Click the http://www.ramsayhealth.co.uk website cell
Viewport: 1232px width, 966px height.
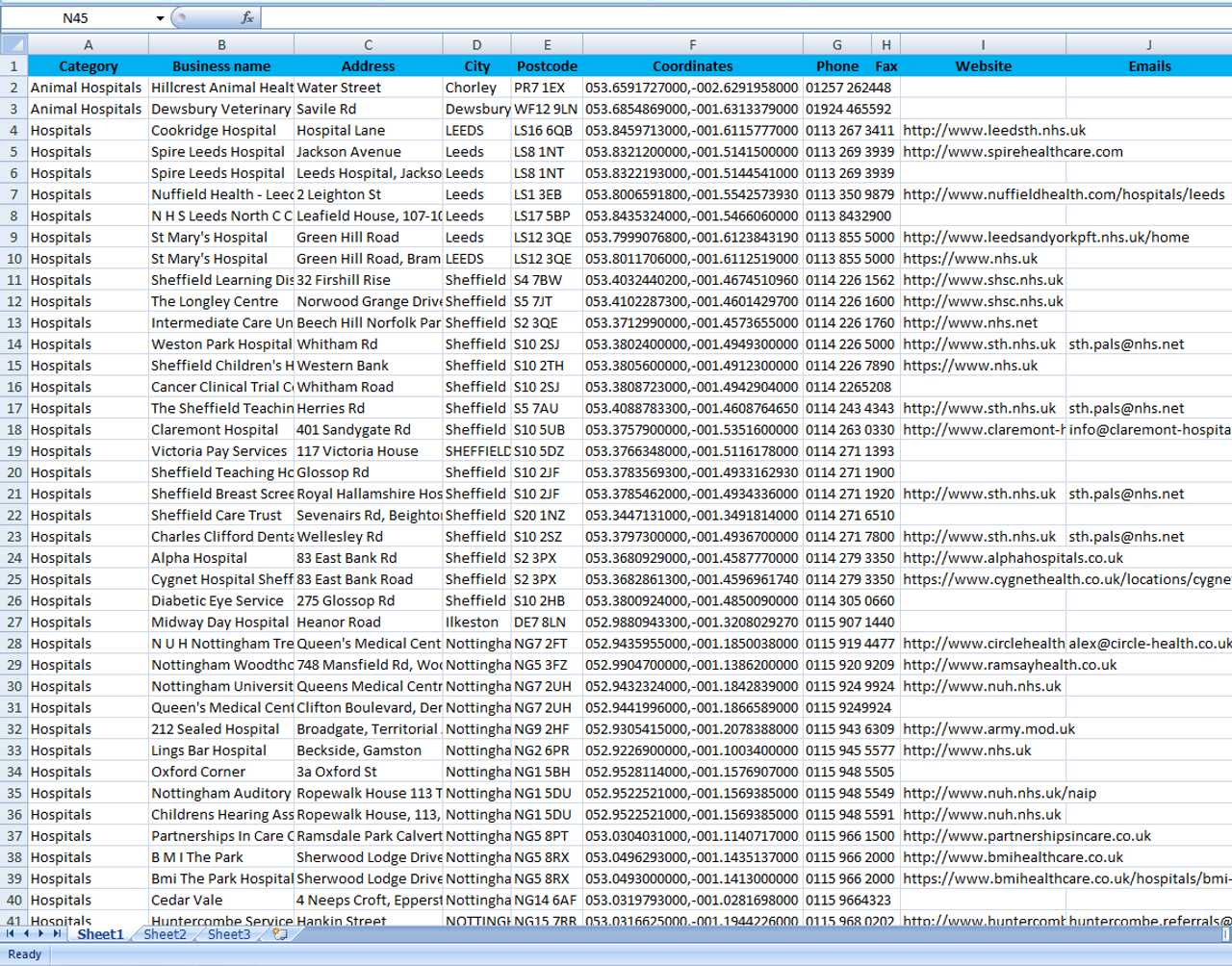984,665
